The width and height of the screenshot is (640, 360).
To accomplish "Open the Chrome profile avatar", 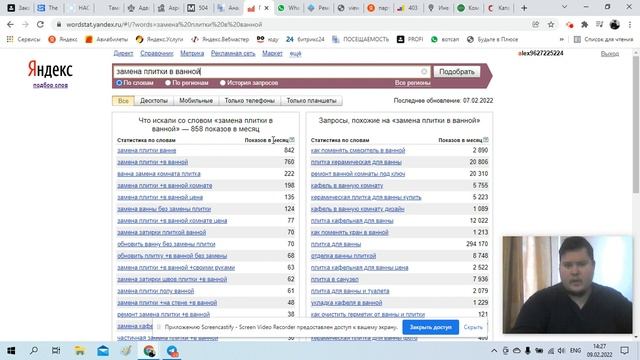I will (x=615, y=24).
